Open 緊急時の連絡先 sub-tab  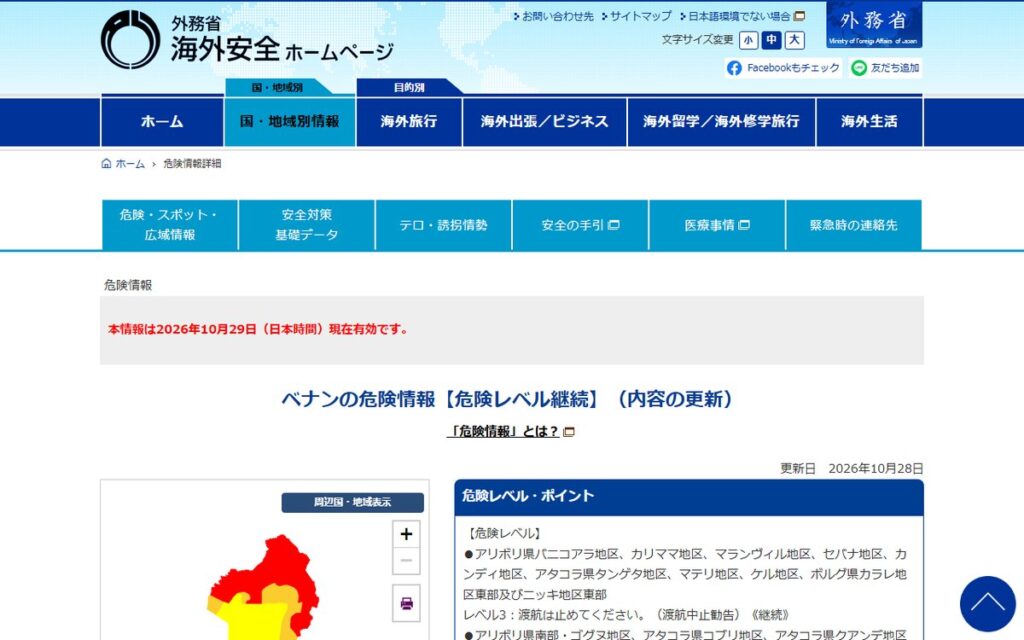(x=854, y=225)
